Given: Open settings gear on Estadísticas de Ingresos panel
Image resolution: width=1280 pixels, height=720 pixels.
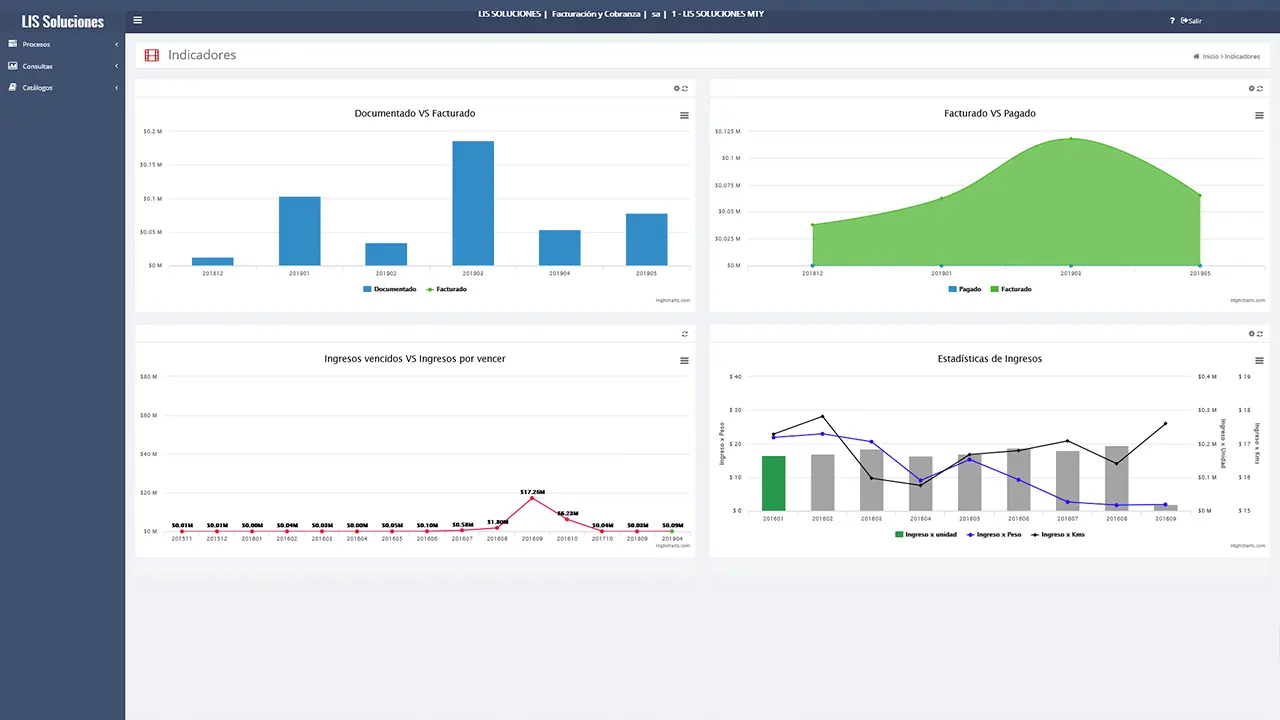Looking at the screenshot, I should click(1251, 334).
